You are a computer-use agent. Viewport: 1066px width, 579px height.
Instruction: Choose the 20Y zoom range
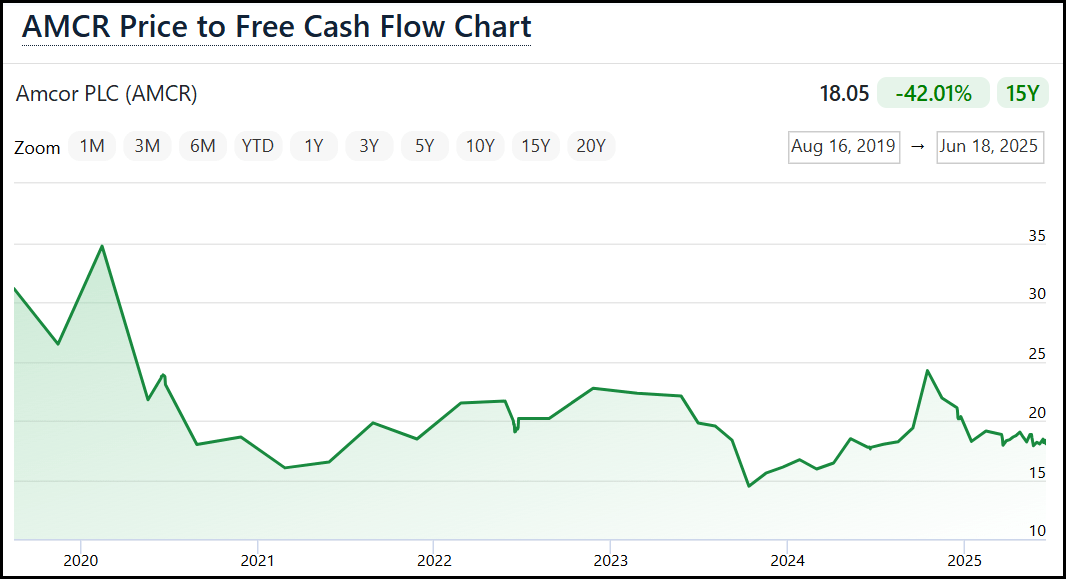click(x=591, y=146)
